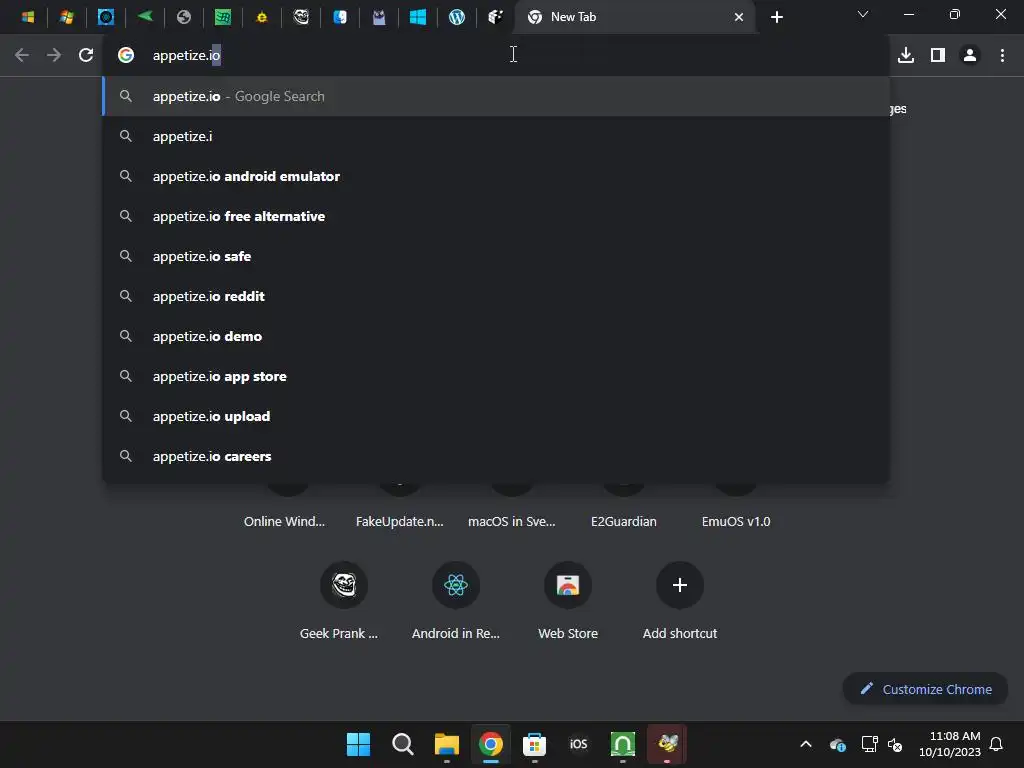Choose 'appetize.io reddit' suggestion
This screenshot has height=768, width=1024.
click(496, 296)
